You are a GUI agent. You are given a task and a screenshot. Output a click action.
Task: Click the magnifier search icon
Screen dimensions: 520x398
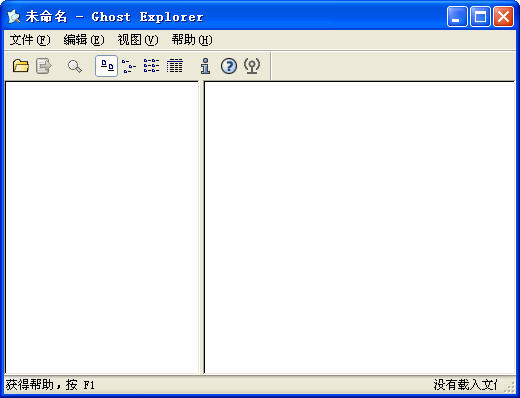75,66
